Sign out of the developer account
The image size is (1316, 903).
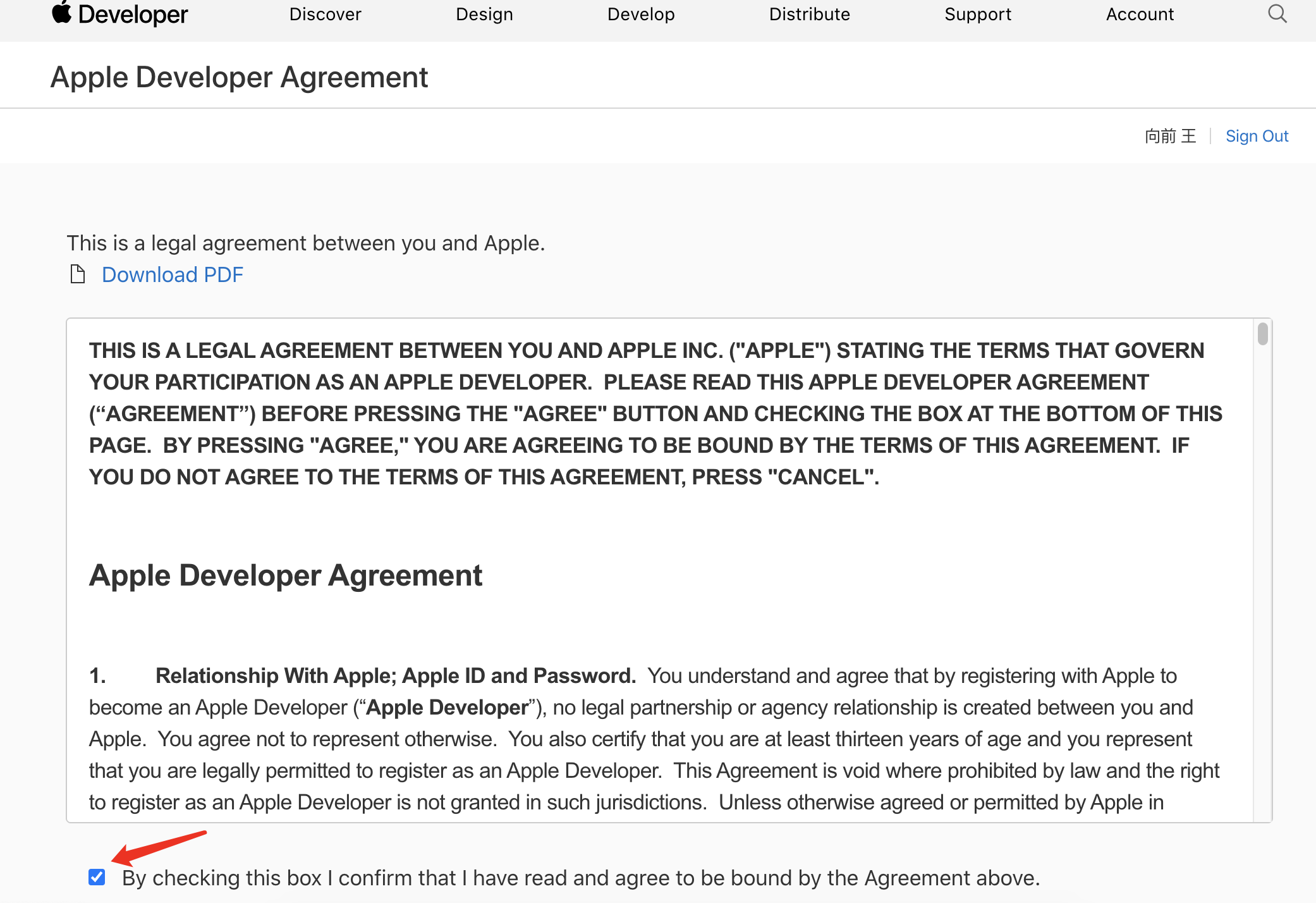point(1256,136)
